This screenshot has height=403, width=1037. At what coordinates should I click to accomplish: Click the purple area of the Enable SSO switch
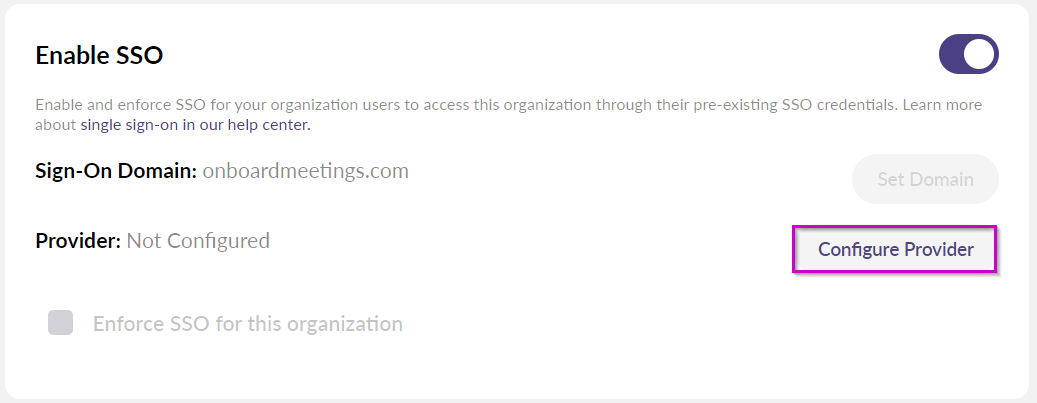click(x=951, y=54)
